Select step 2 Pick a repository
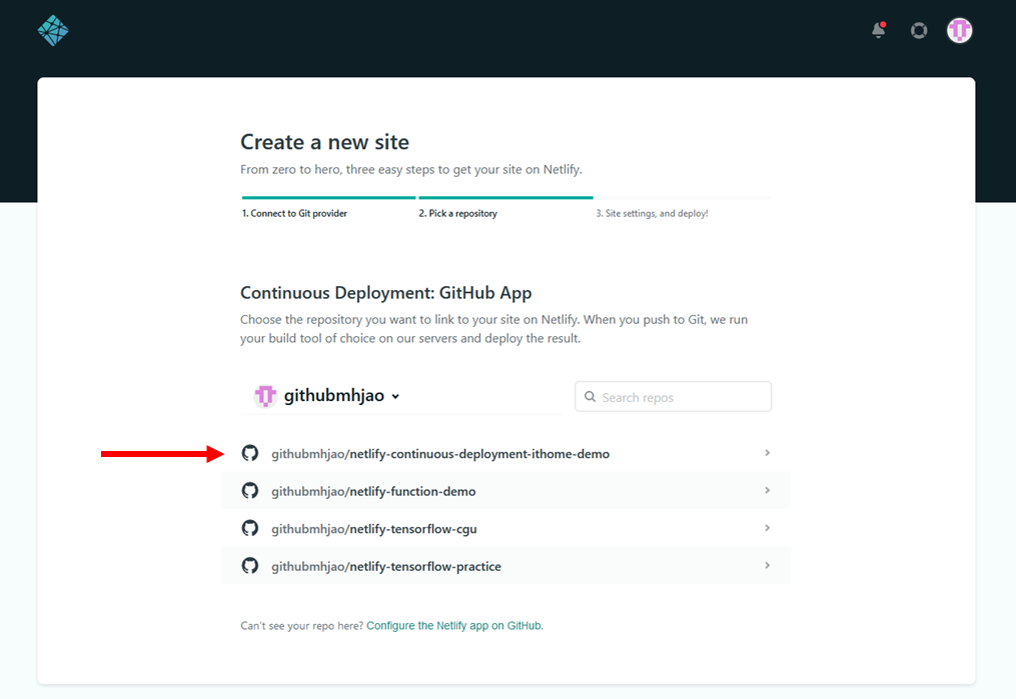The width and height of the screenshot is (1016, 699). [458, 213]
